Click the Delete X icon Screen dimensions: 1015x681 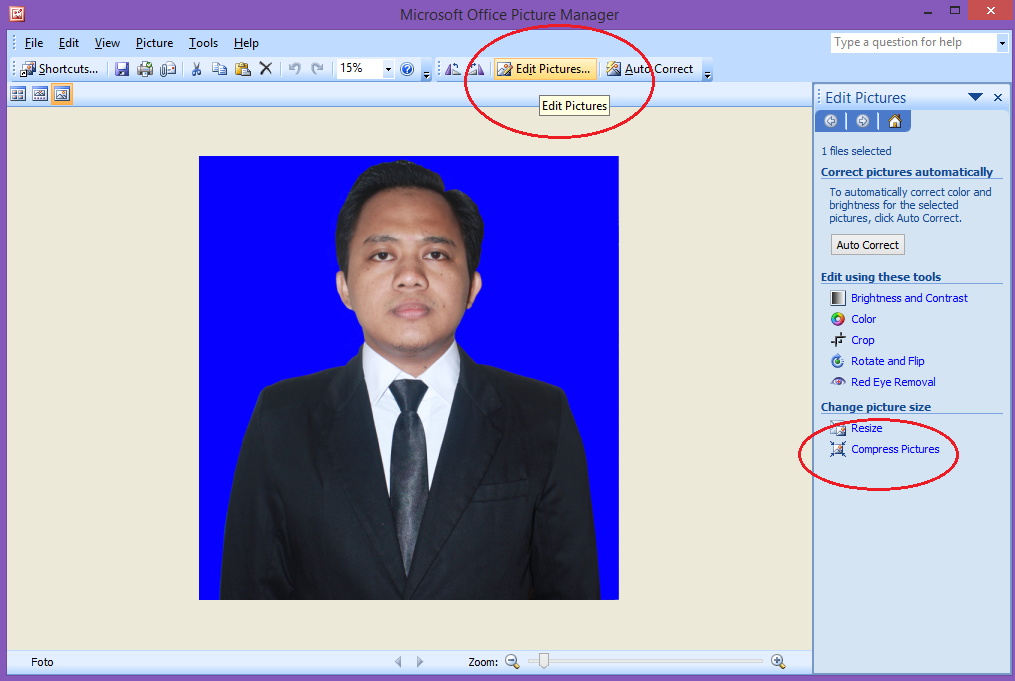pyautogui.click(x=265, y=69)
